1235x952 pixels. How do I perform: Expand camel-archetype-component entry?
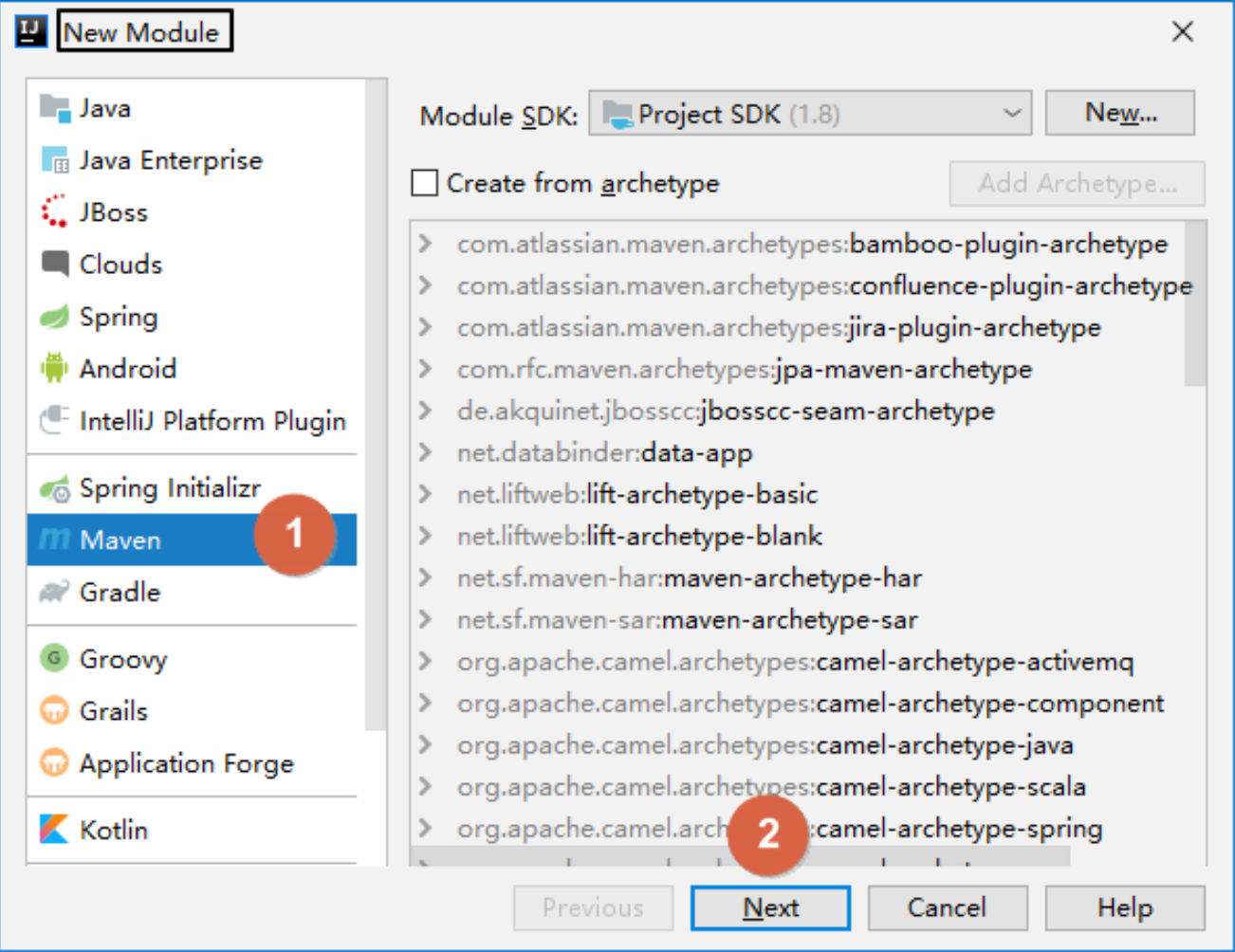426,703
